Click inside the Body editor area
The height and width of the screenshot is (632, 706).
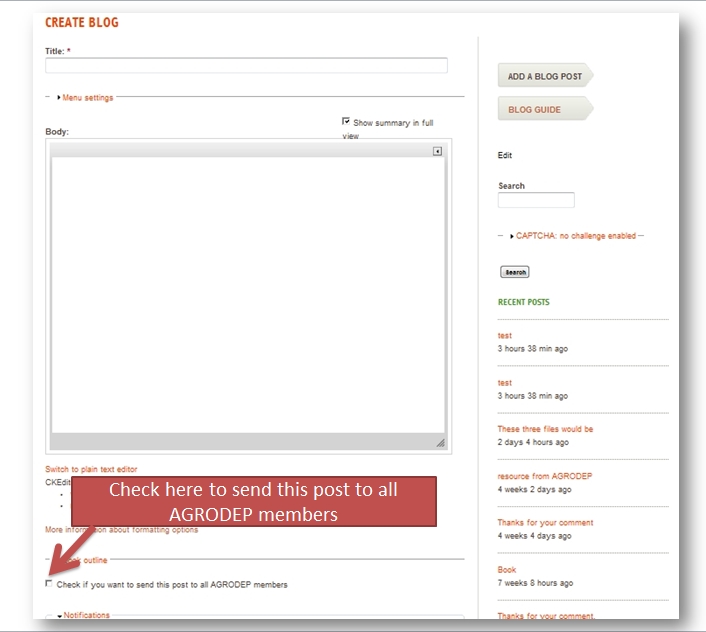[x=248, y=295]
